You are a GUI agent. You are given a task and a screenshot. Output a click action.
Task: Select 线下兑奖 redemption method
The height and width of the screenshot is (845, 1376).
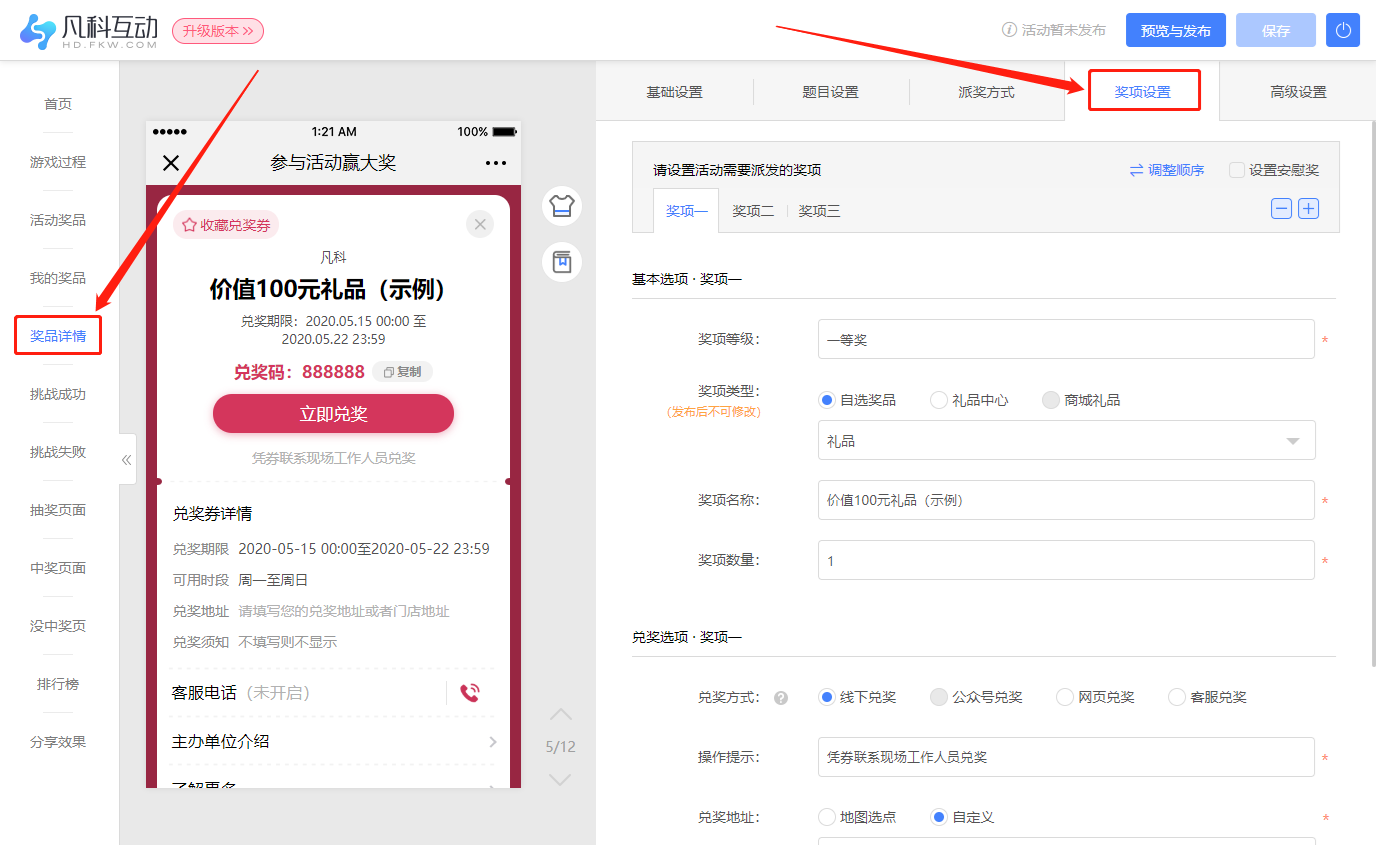[827, 697]
